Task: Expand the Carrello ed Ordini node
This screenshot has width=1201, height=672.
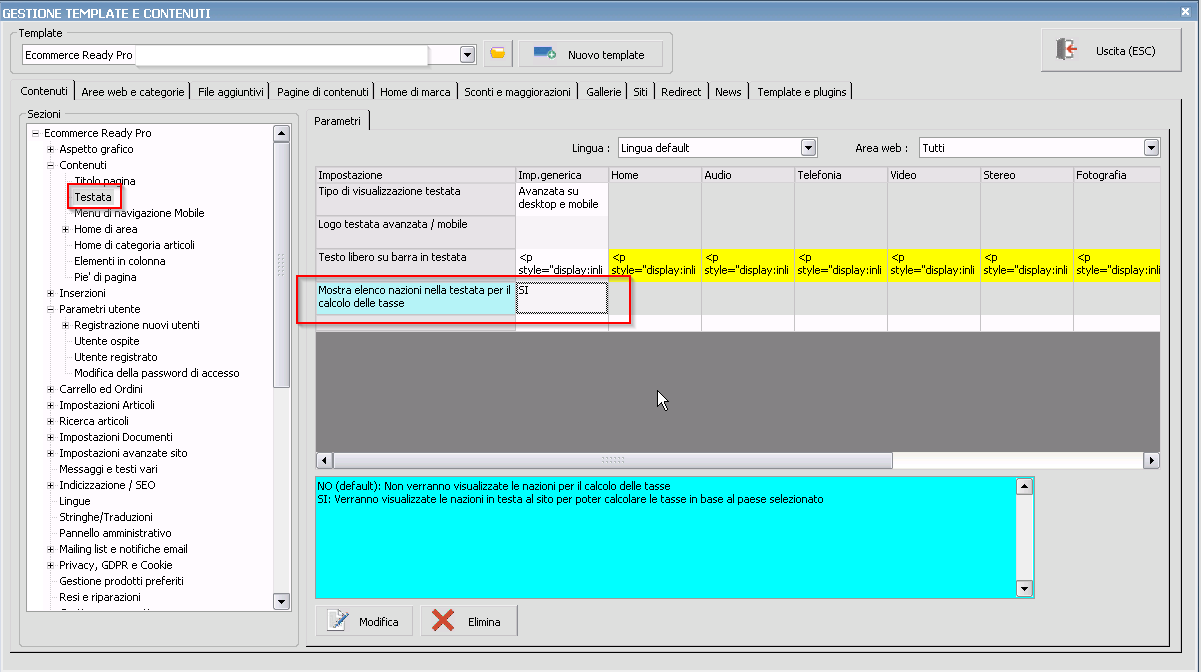Action: coord(50,389)
